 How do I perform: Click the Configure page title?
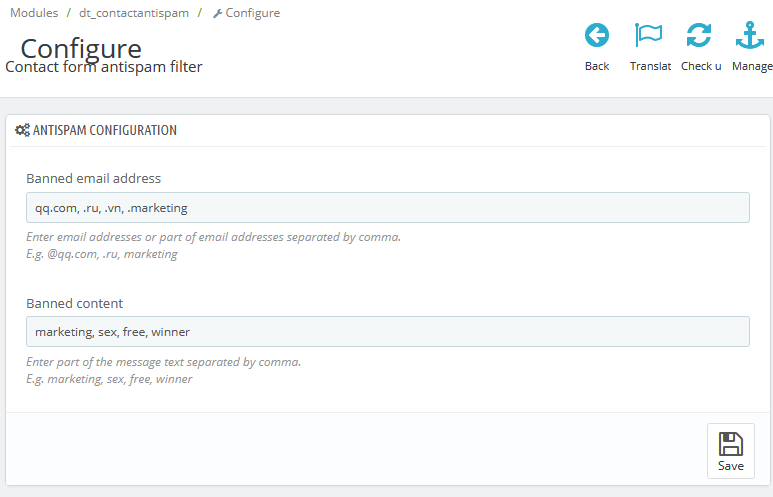pos(81,48)
